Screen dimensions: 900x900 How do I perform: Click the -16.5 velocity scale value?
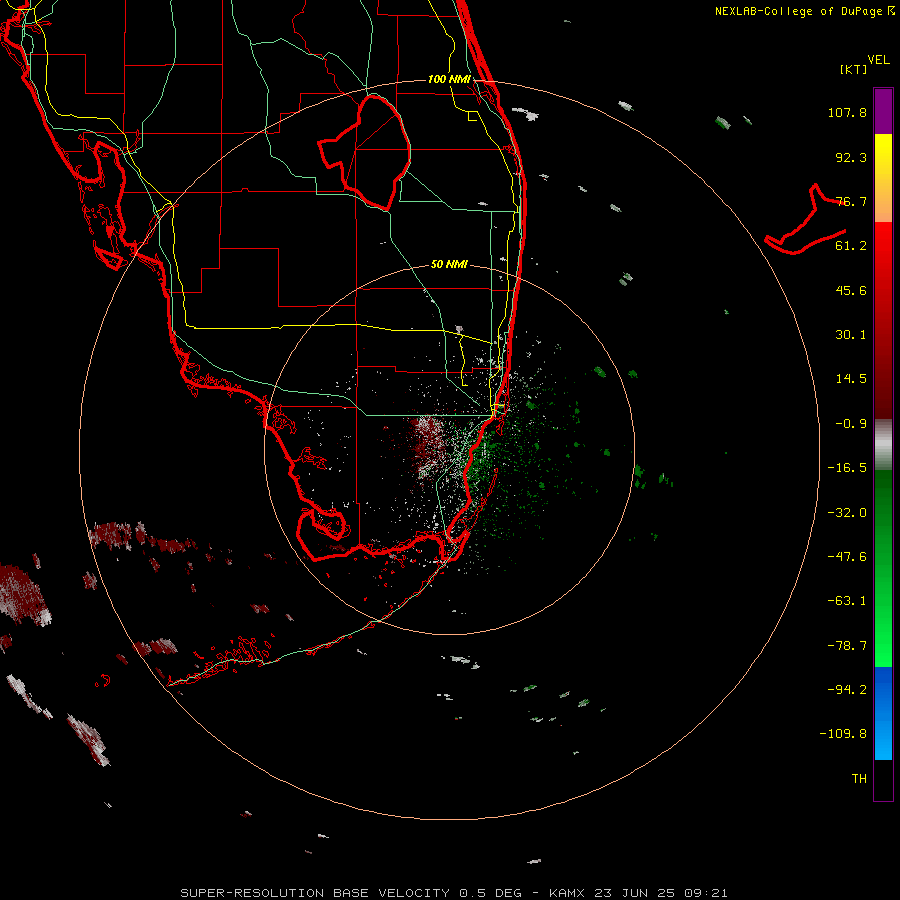click(847, 468)
